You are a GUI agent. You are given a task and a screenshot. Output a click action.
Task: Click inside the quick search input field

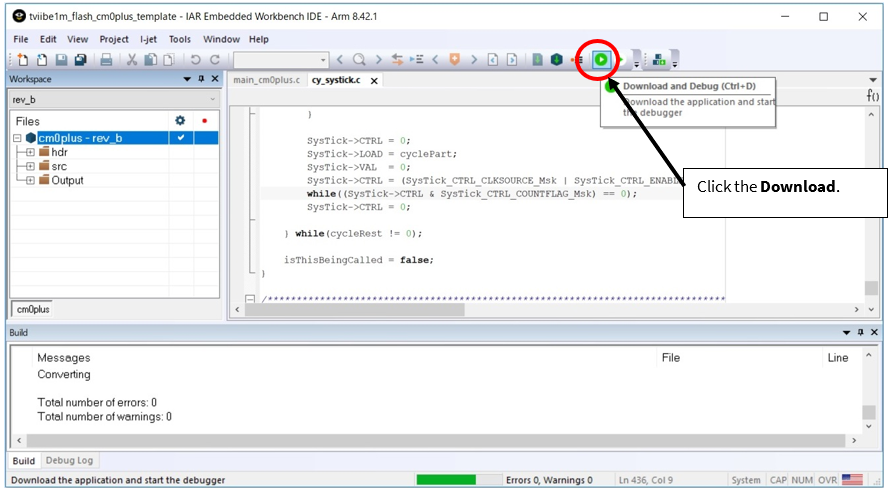[277, 60]
